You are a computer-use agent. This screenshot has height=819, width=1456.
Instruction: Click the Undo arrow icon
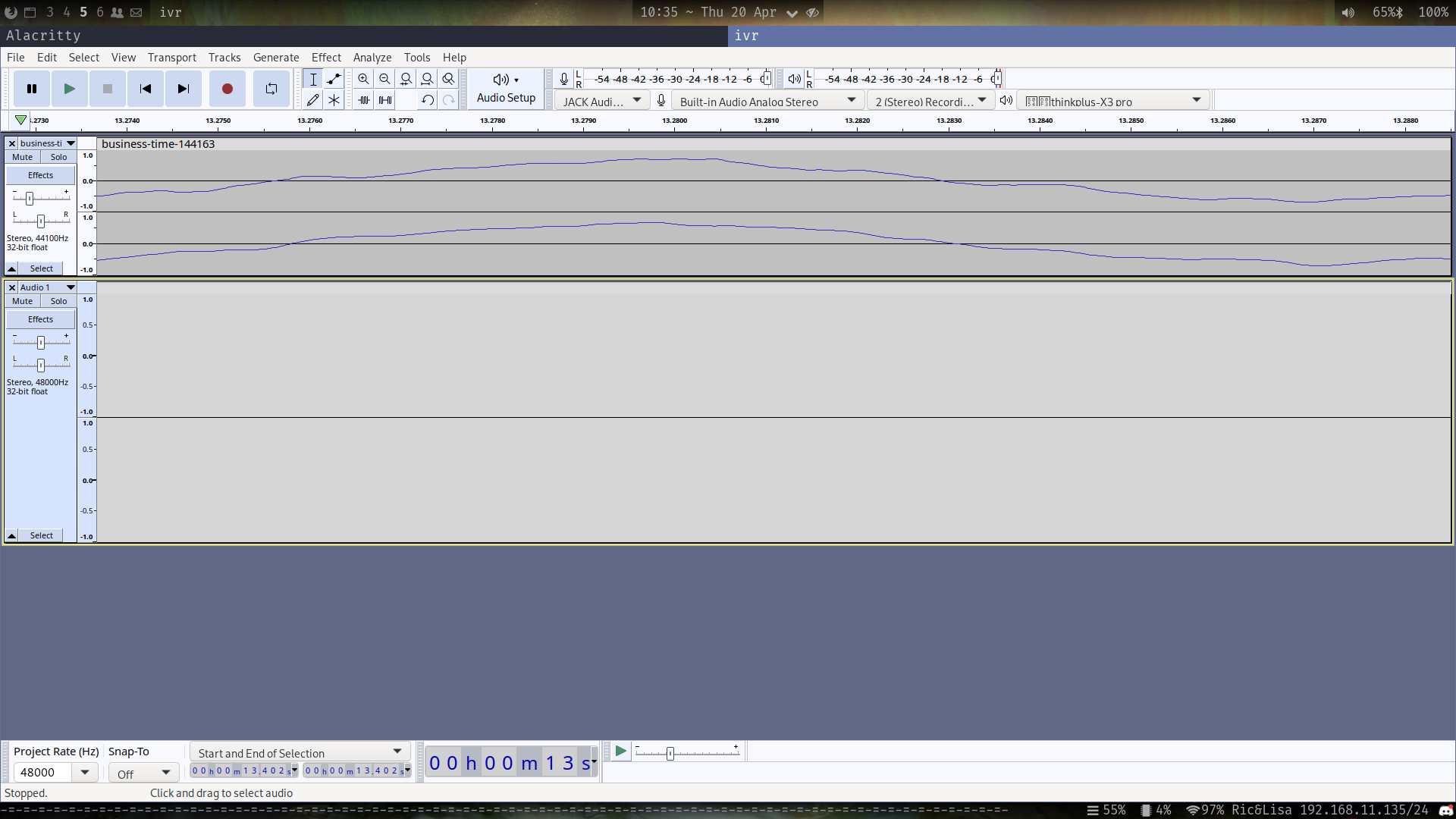(427, 99)
